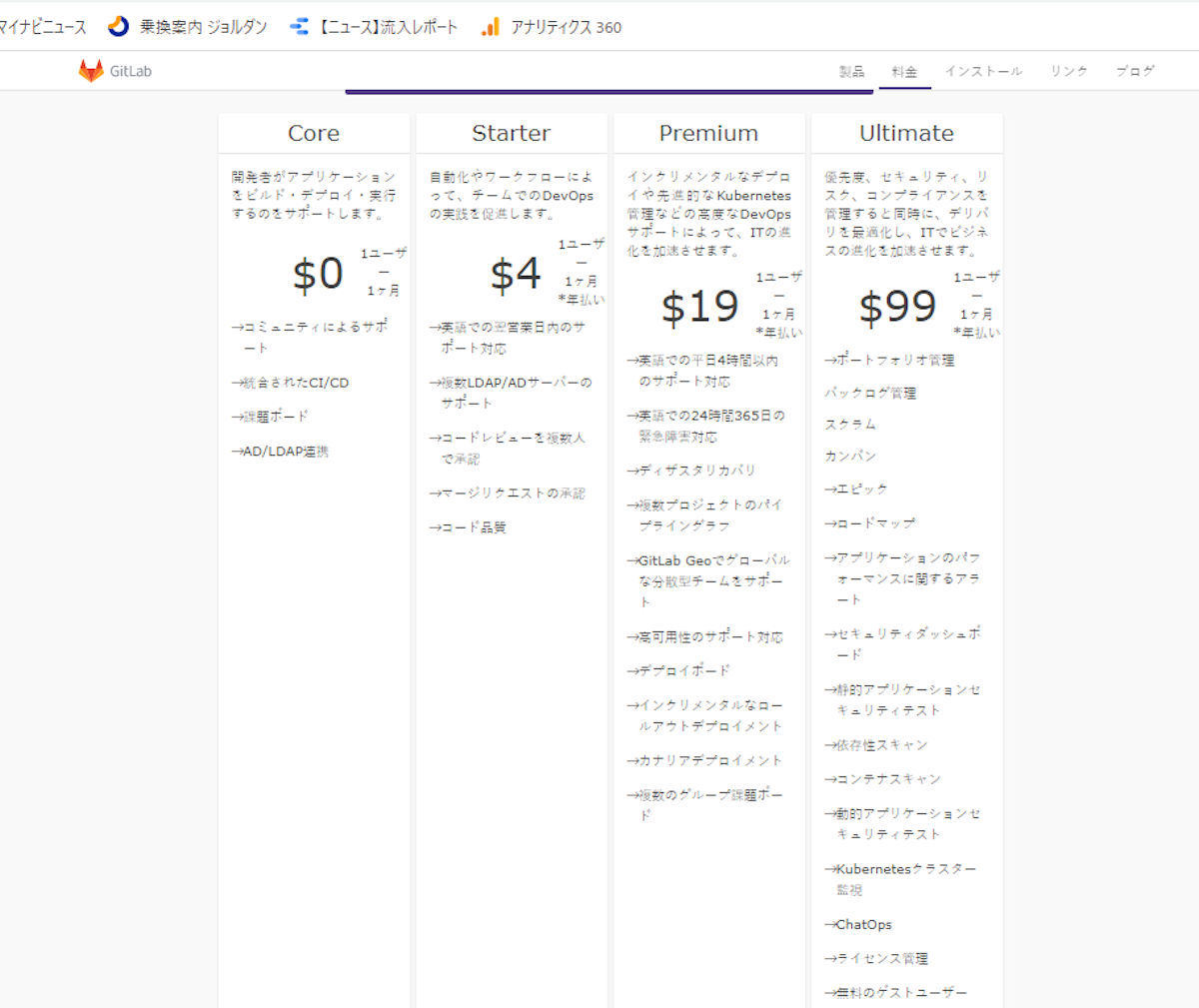The height and width of the screenshot is (1008, 1199).
Task: Open the リンク nav item
Action: point(1068,71)
